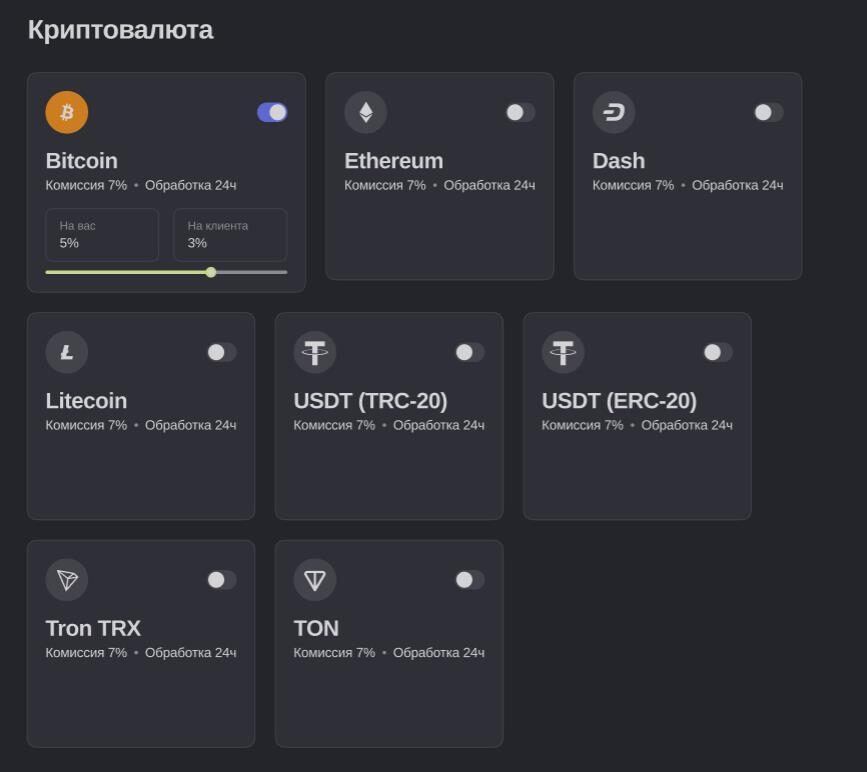Turn on the Dash toggle switch
The width and height of the screenshot is (867, 772).
click(768, 112)
